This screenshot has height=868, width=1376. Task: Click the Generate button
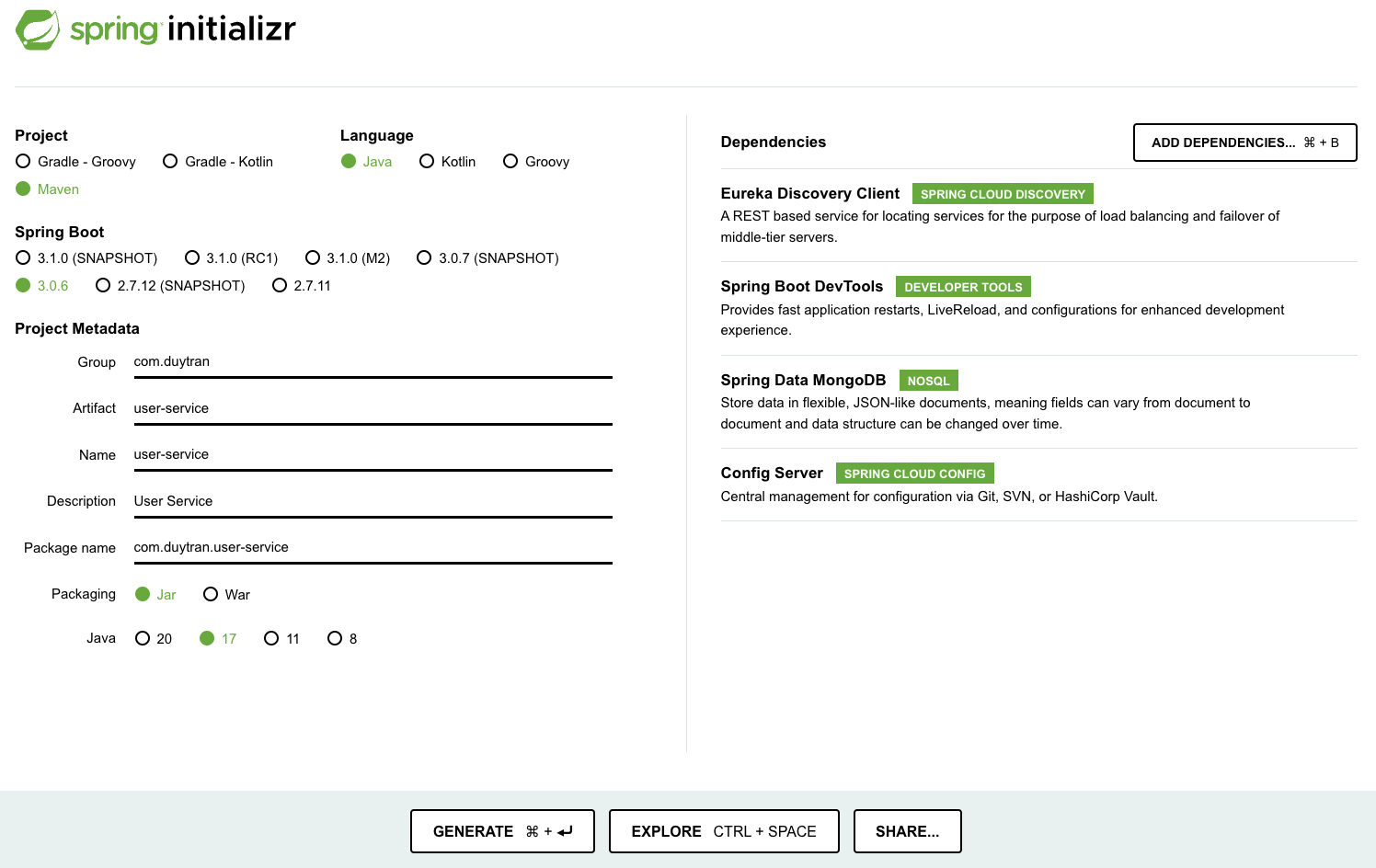[502, 831]
